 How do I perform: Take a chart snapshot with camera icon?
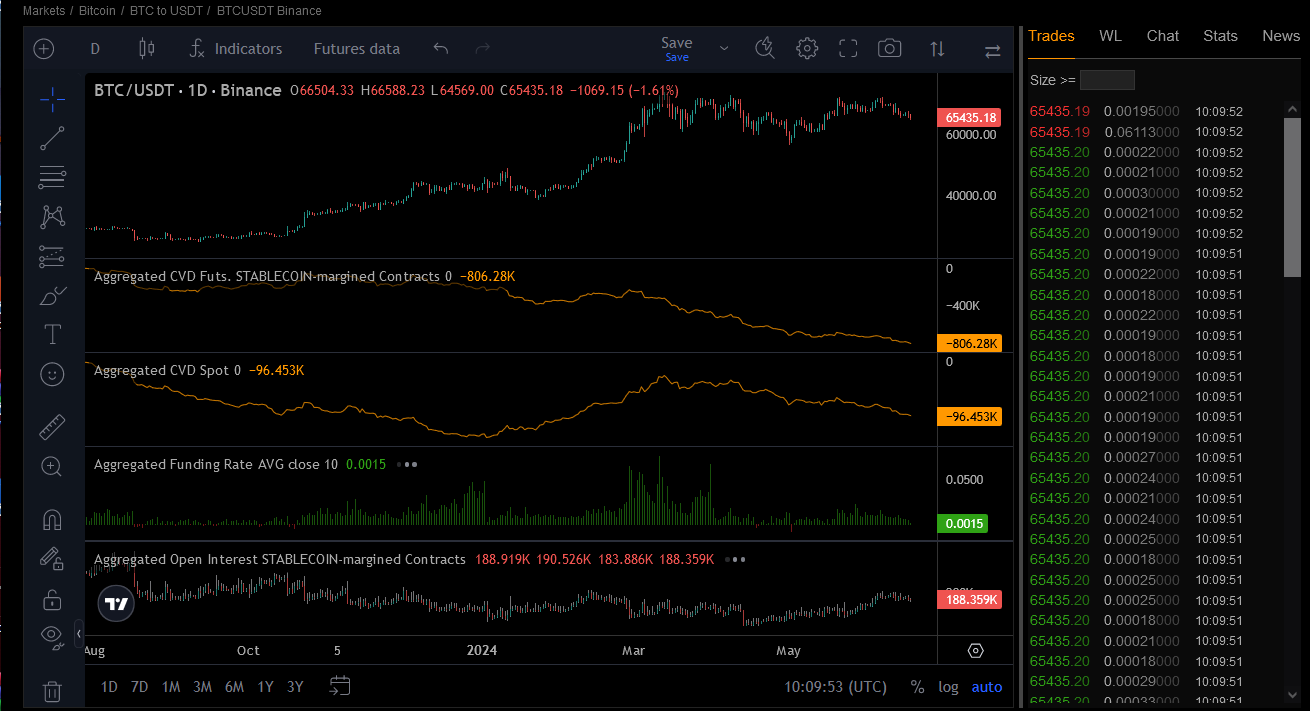pyautogui.click(x=889, y=49)
